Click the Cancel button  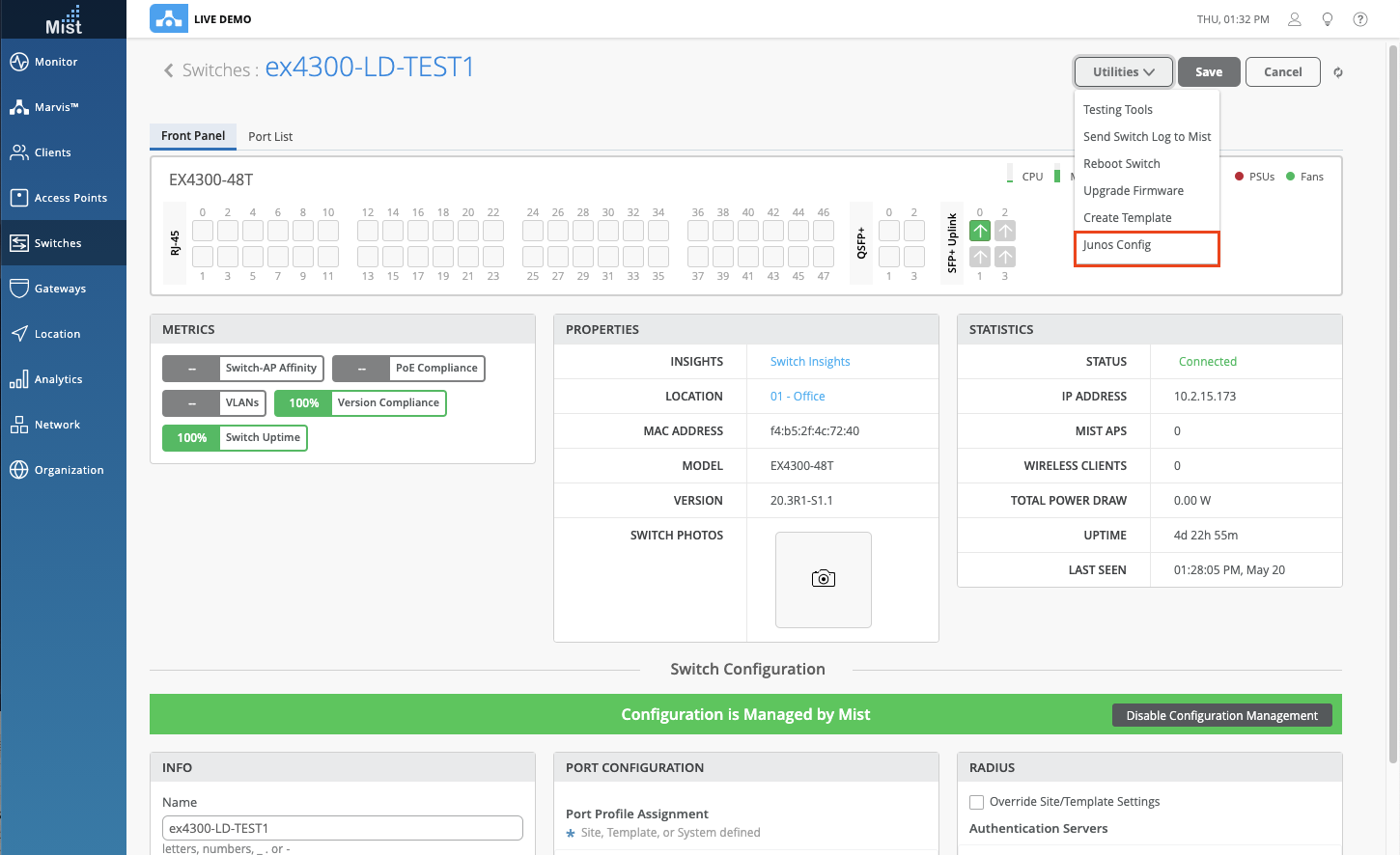click(x=1283, y=71)
